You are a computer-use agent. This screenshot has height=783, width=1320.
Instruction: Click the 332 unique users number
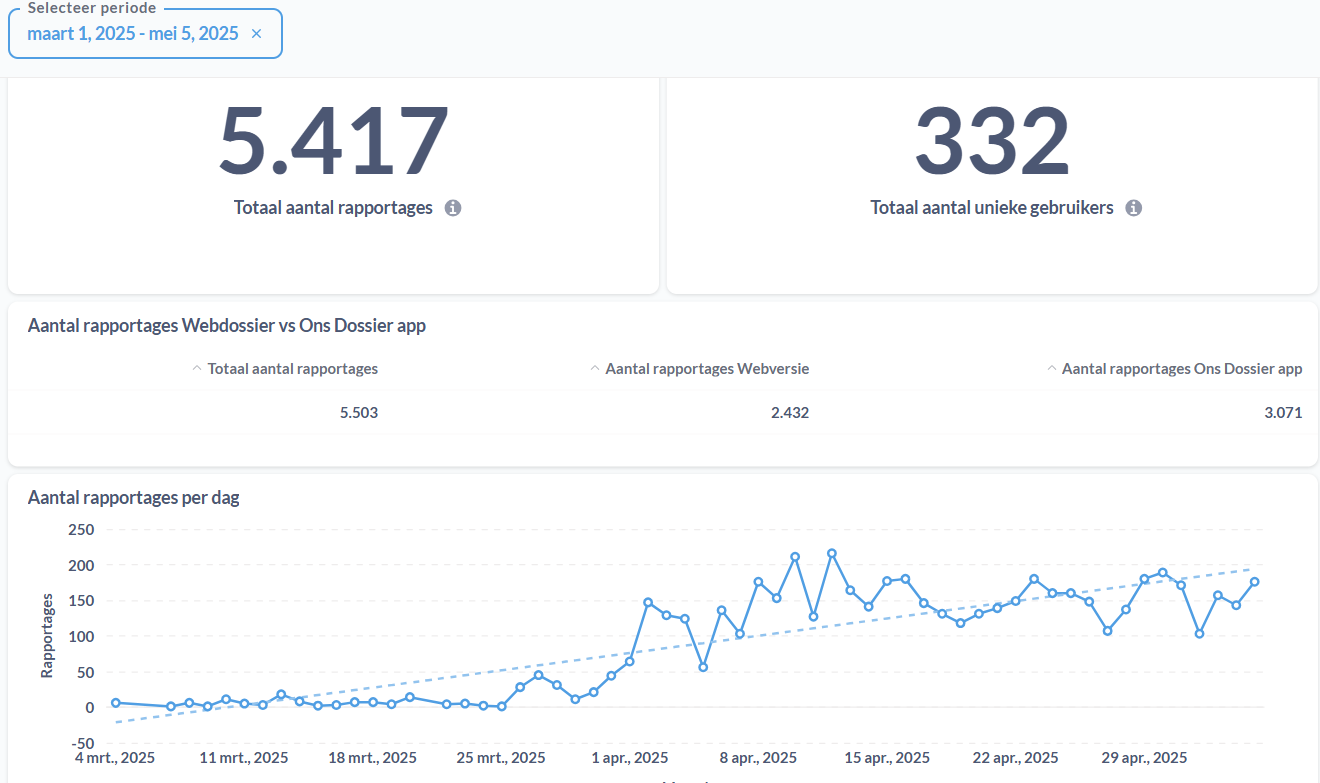(992, 141)
